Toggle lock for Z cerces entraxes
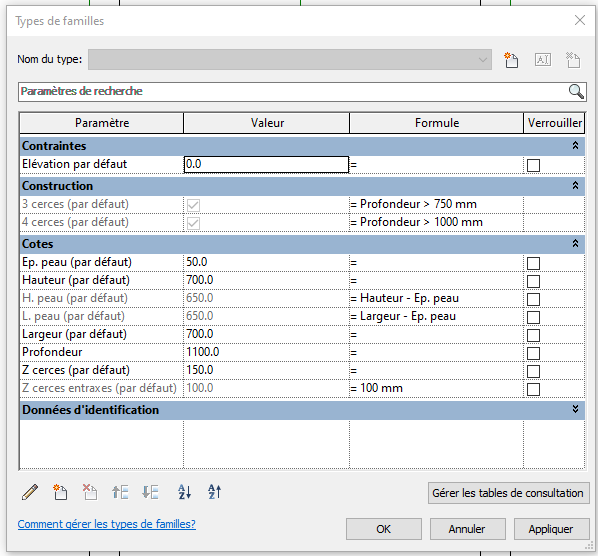 tap(533, 389)
